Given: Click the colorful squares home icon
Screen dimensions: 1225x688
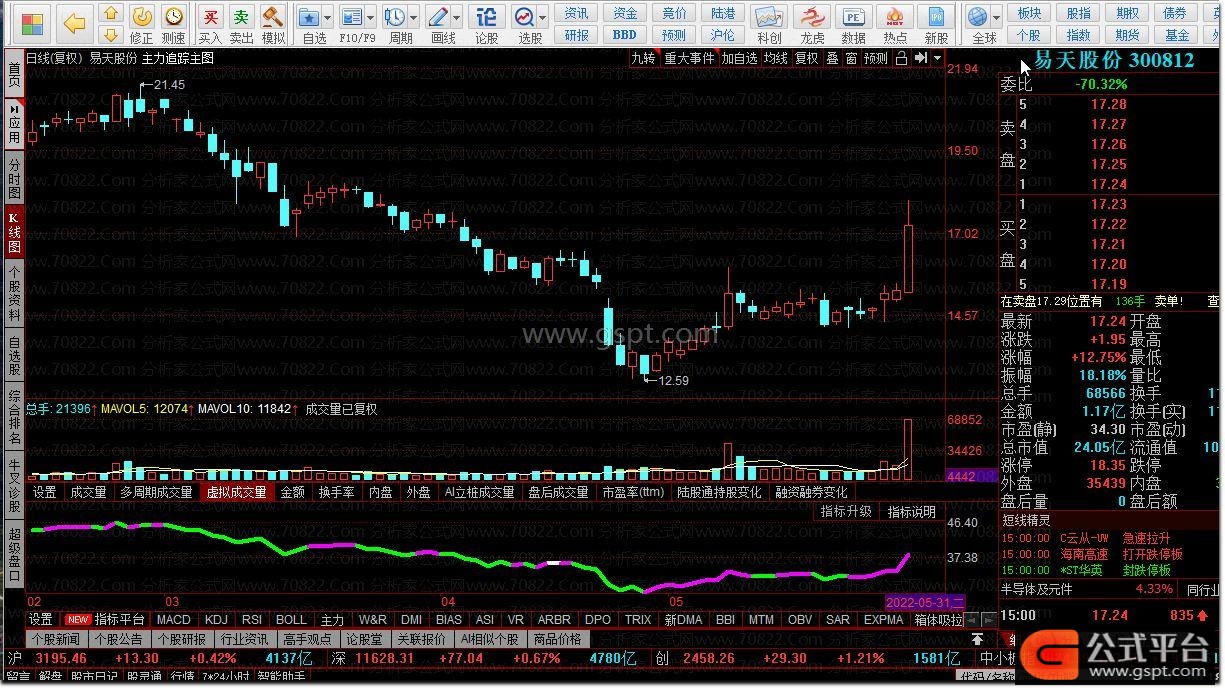Looking at the screenshot, I should [33, 23].
